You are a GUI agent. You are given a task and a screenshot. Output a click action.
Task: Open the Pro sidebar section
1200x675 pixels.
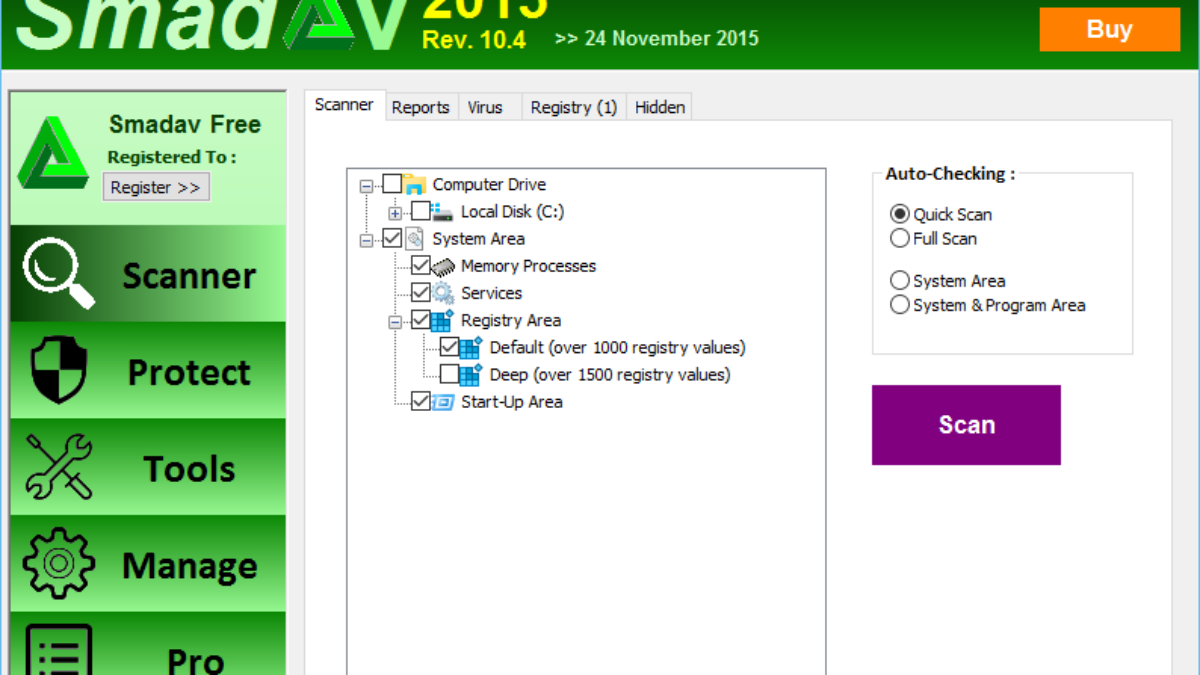click(x=148, y=644)
